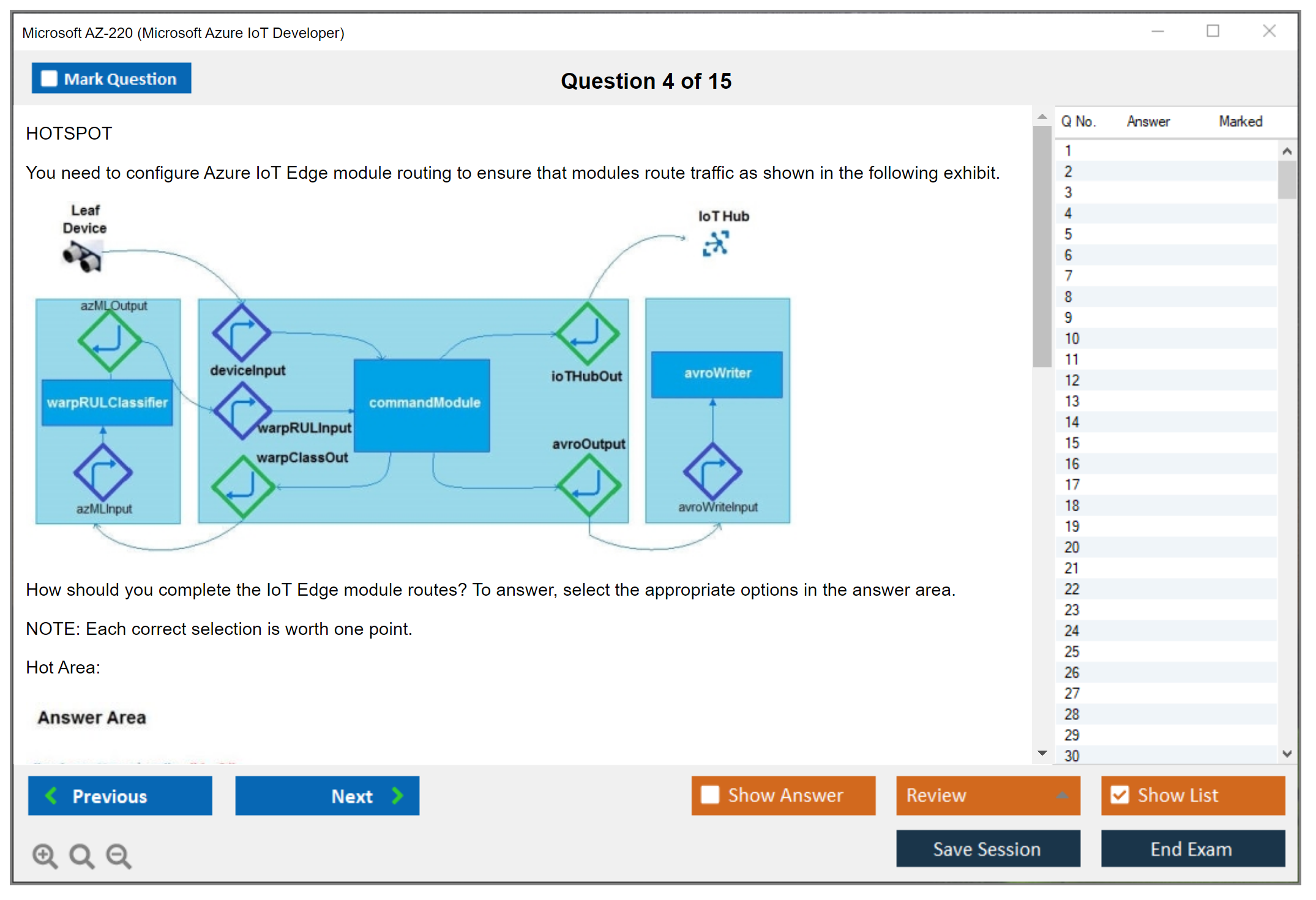
Task: Enable the Show Answer checkbox
Action: 710,795
